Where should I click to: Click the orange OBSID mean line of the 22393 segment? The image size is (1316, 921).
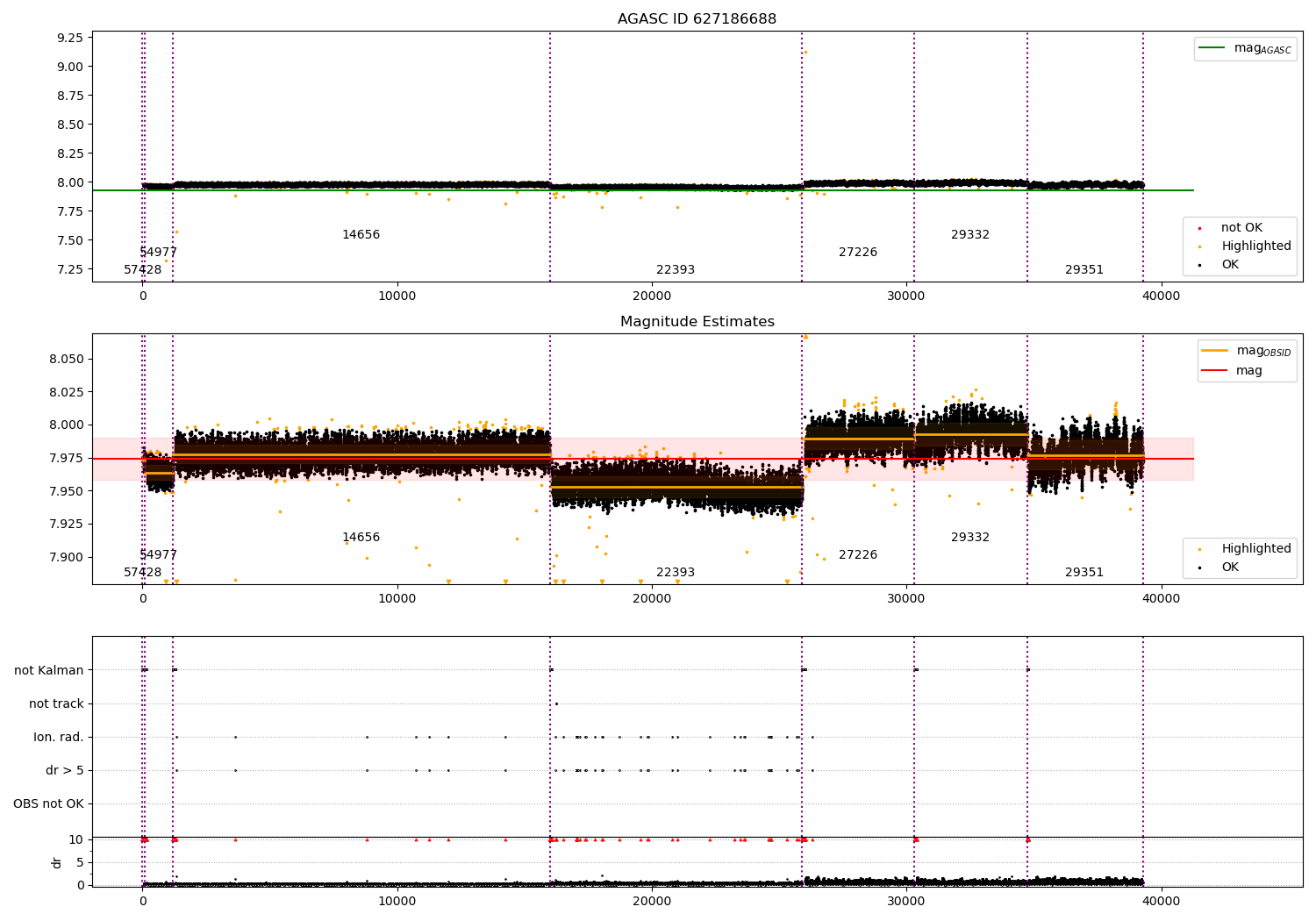pyautogui.click(x=676, y=487)
